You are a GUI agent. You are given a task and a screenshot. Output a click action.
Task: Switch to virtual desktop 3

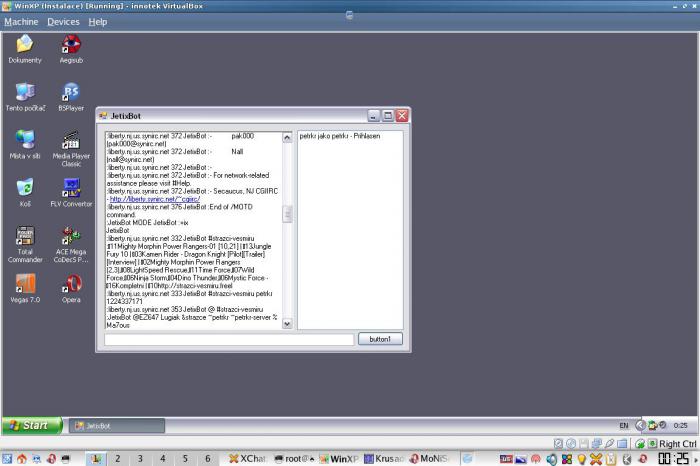140,458
